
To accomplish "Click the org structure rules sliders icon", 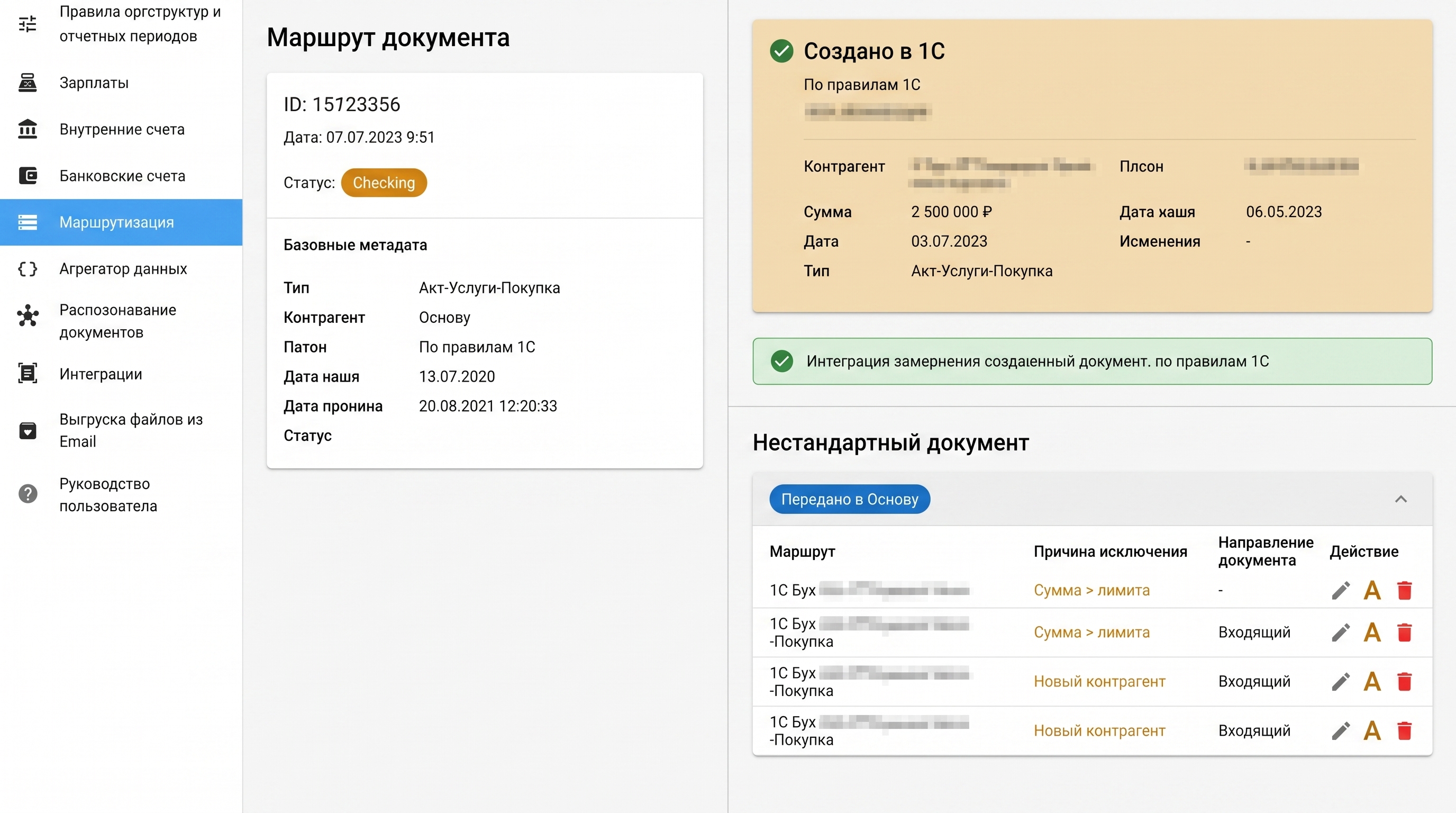I will click(x=27, y=24).
